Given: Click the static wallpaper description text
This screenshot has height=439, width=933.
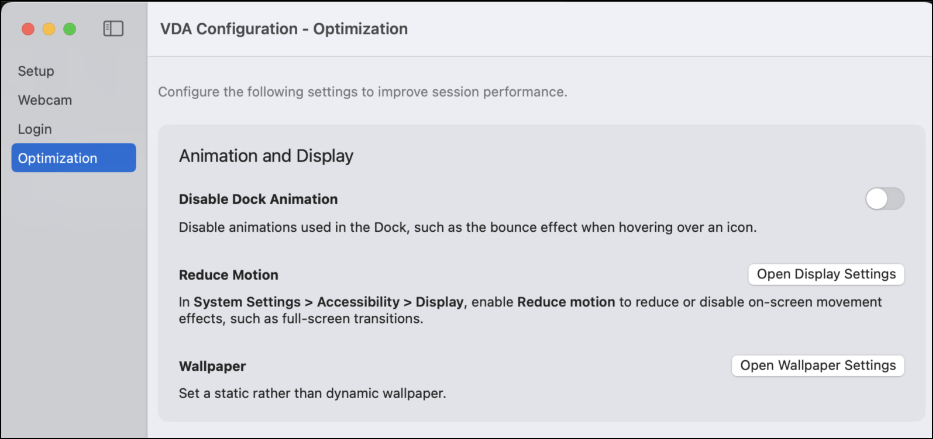Looking at the screenshot, I should tap(312, 393).
